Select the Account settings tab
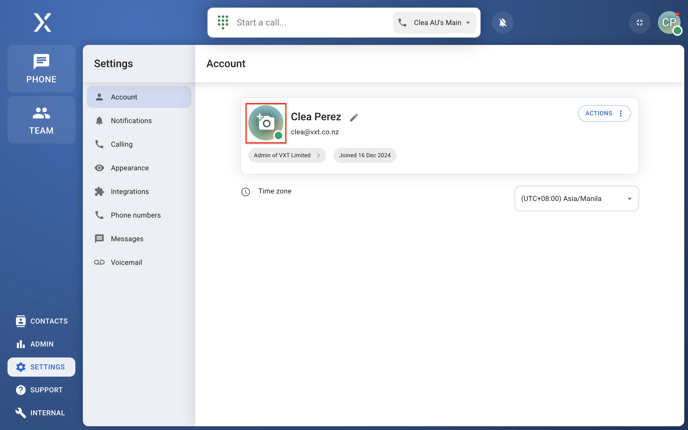 pyautogui.click(x=139, y=97)
